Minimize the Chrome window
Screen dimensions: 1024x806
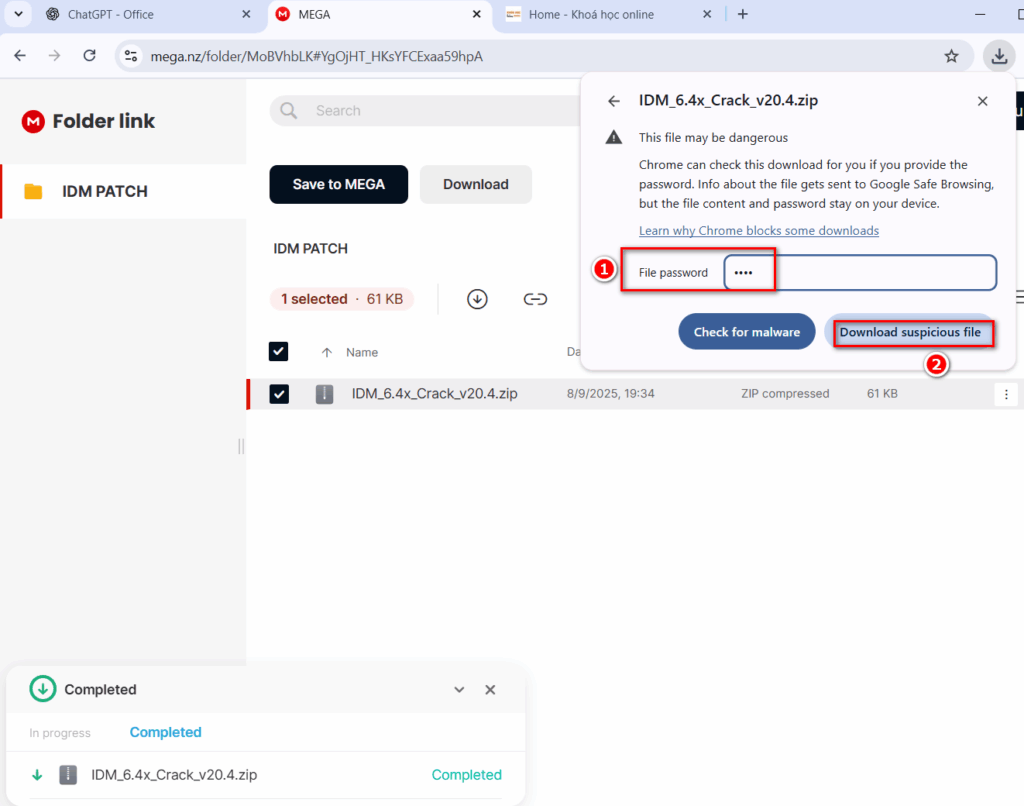point(980,14)
